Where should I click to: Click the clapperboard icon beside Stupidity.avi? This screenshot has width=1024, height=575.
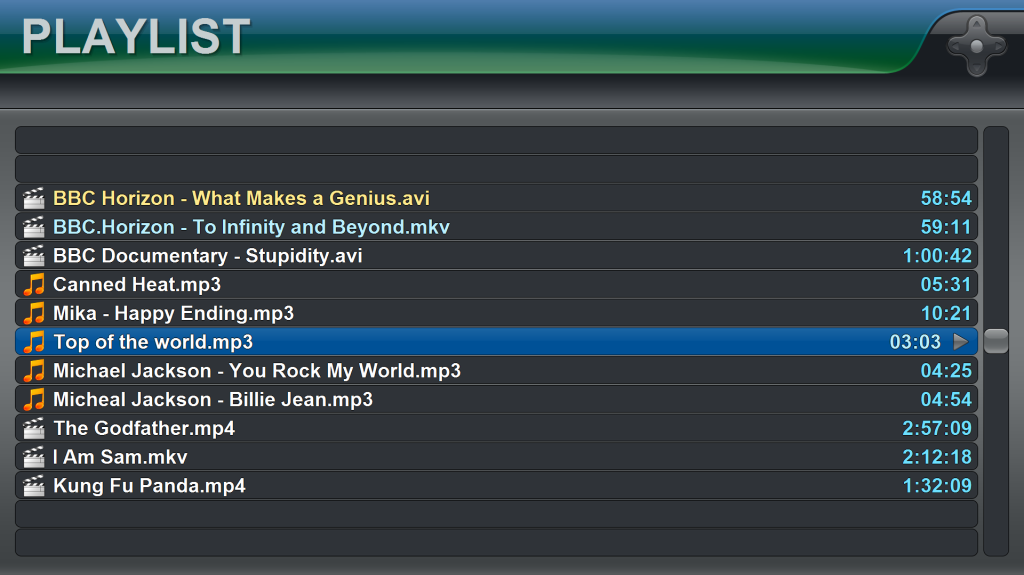34,255
